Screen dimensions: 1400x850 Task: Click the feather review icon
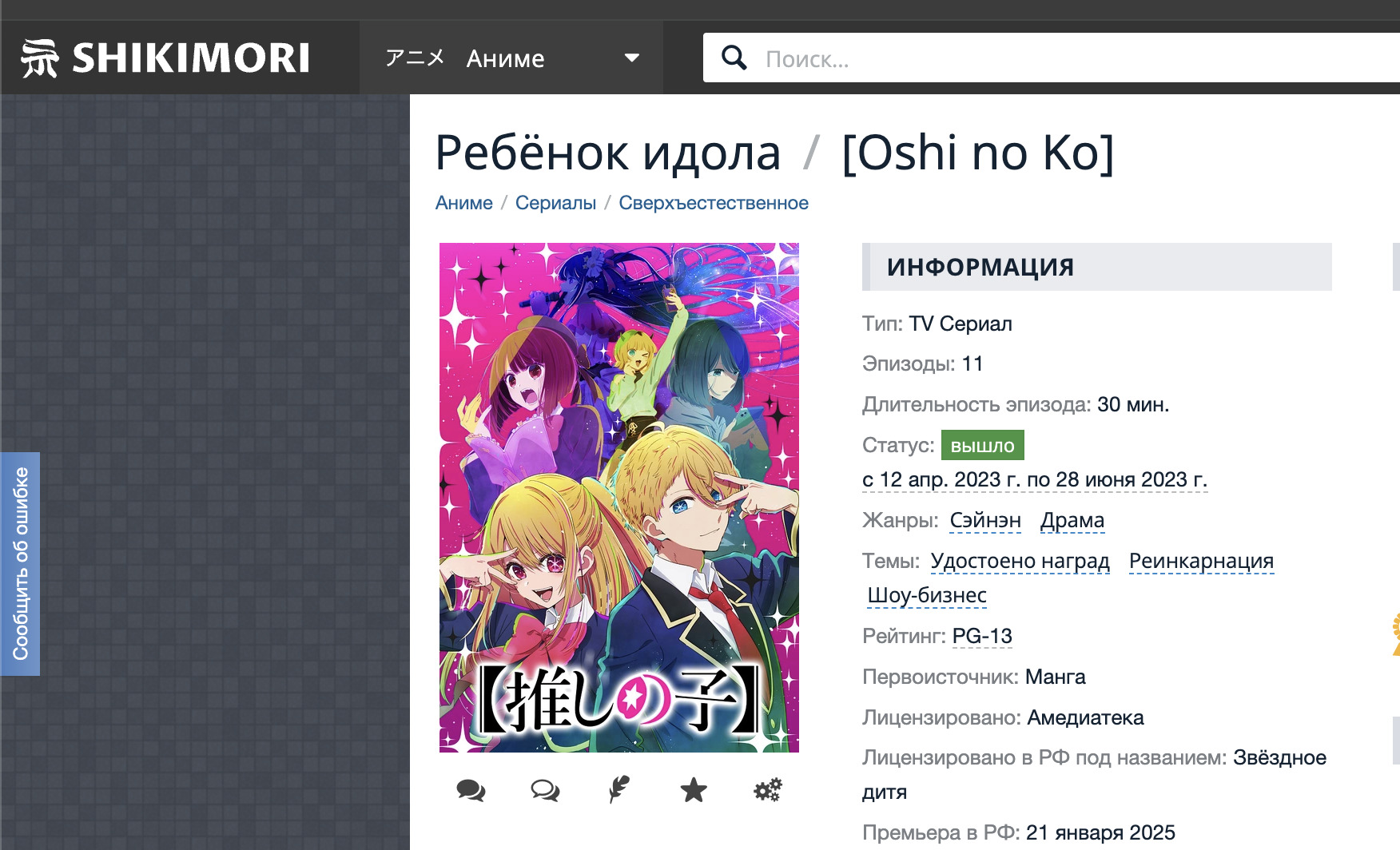pos(618,790)
